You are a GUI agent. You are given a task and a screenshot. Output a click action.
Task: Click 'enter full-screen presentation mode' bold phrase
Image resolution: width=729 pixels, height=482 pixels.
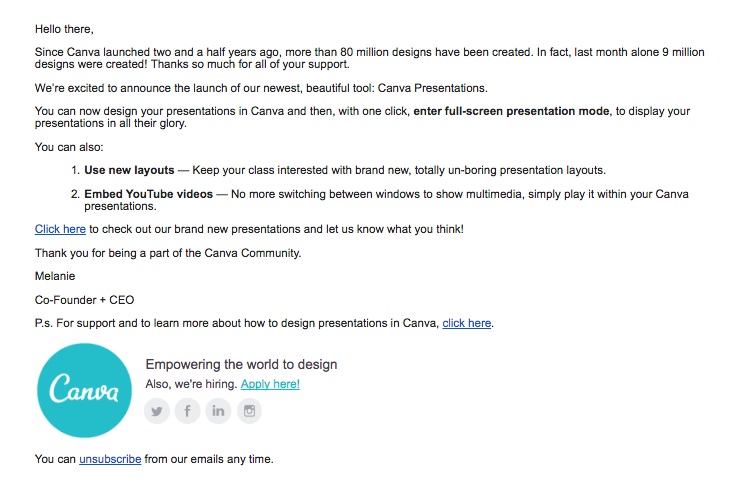511,111
